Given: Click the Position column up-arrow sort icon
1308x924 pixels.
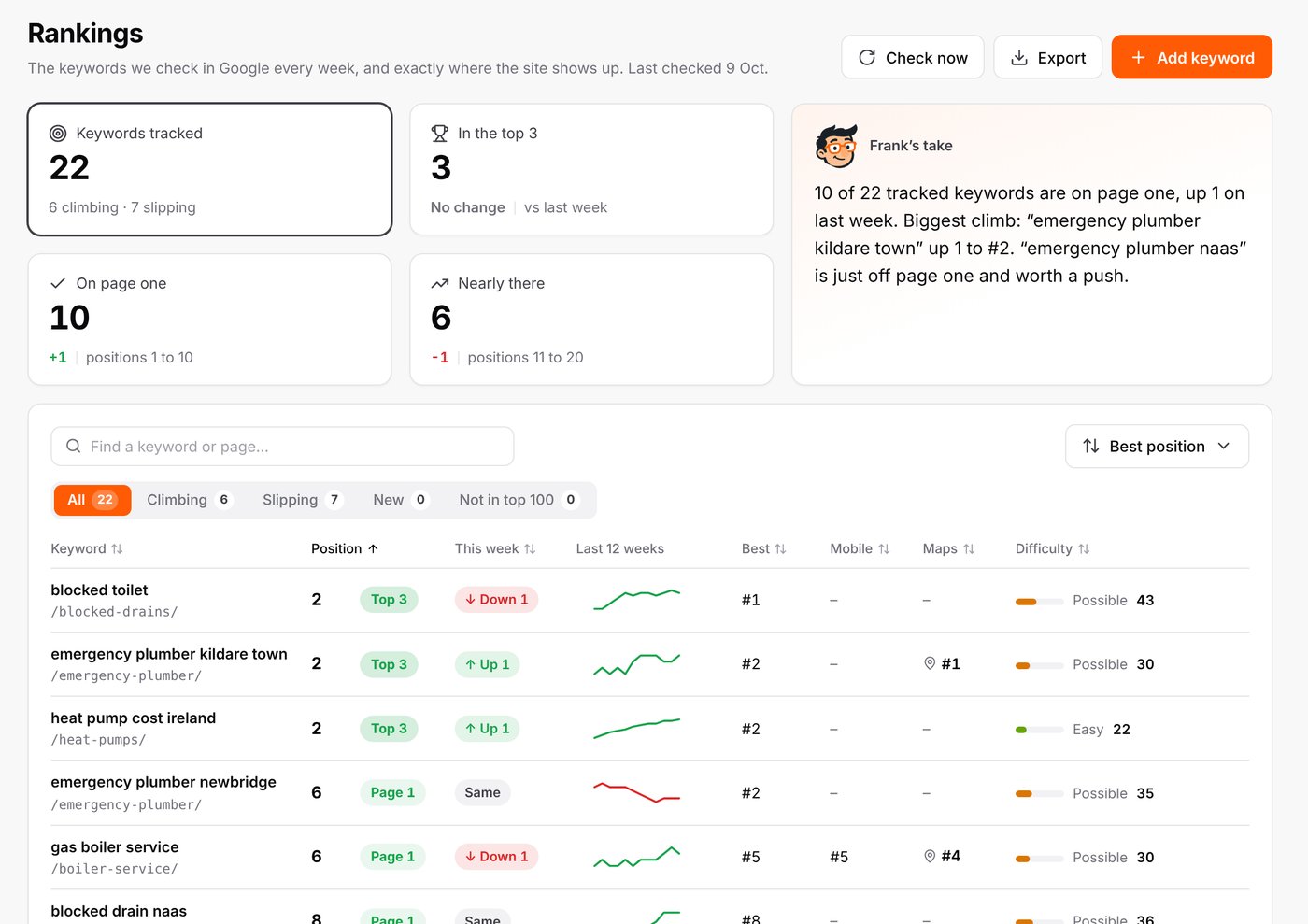Looking at the screenshot, I should coord(373,549).
